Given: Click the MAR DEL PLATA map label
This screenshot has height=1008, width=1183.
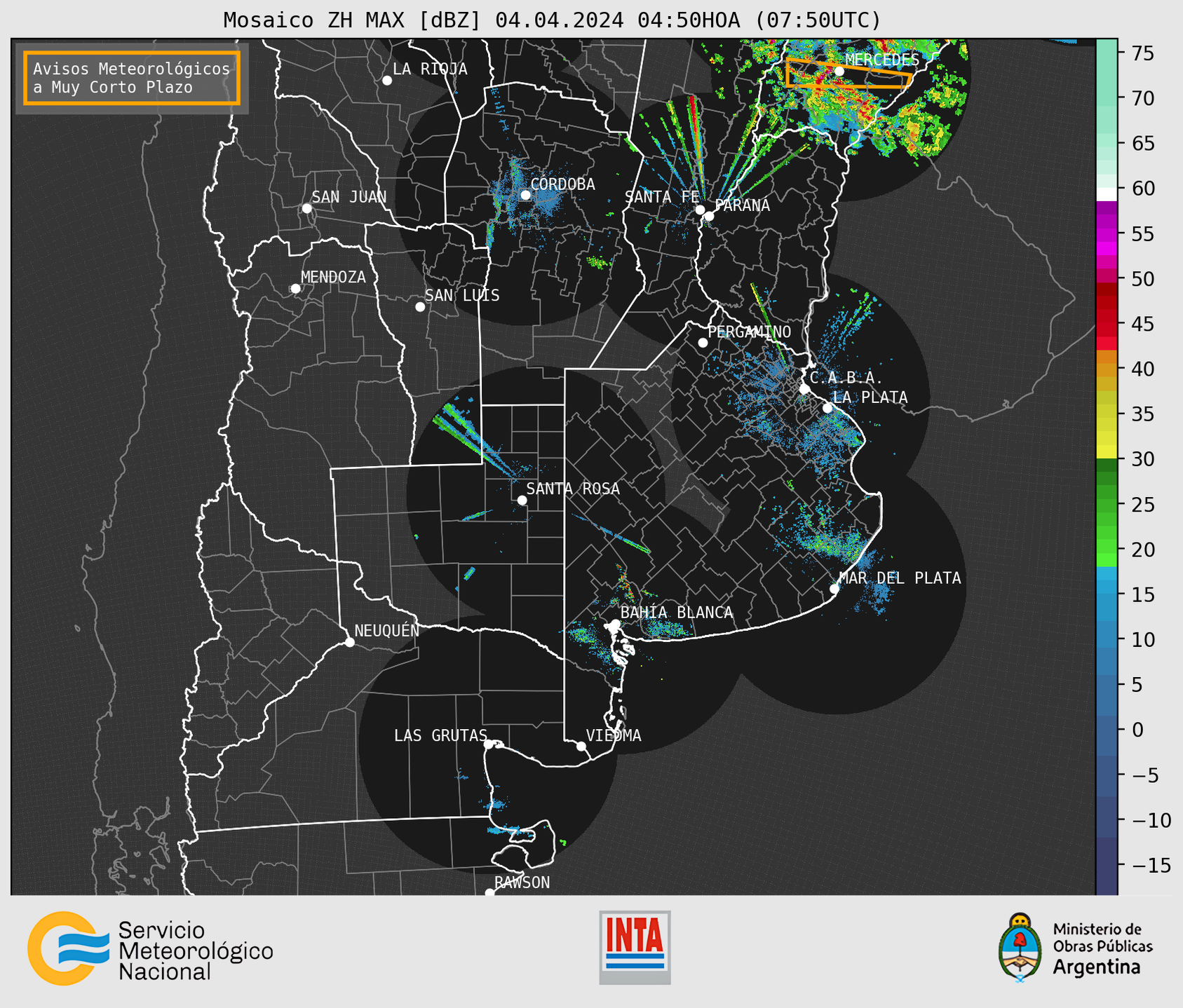Looking at the screenshot, I should pos(900,578).
